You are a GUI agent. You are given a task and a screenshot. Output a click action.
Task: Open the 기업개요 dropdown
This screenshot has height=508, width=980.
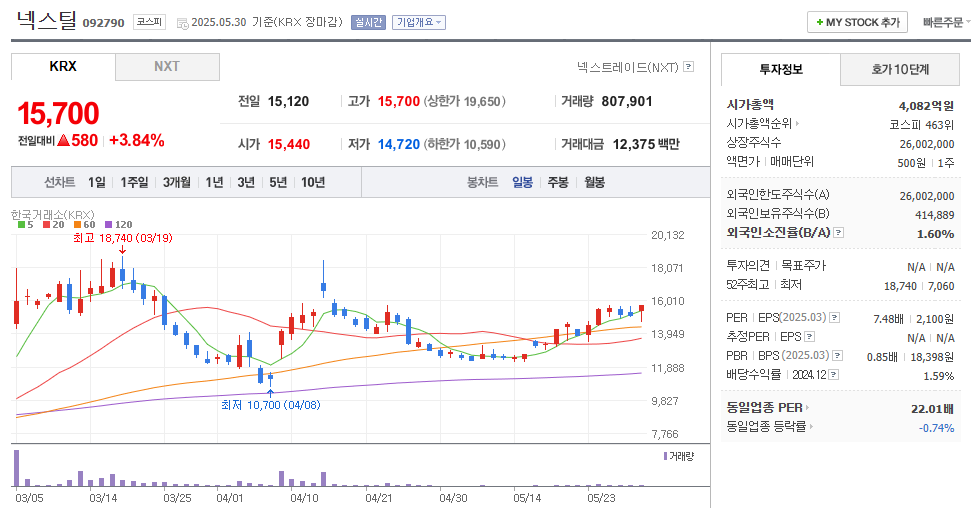click(419, 22)
